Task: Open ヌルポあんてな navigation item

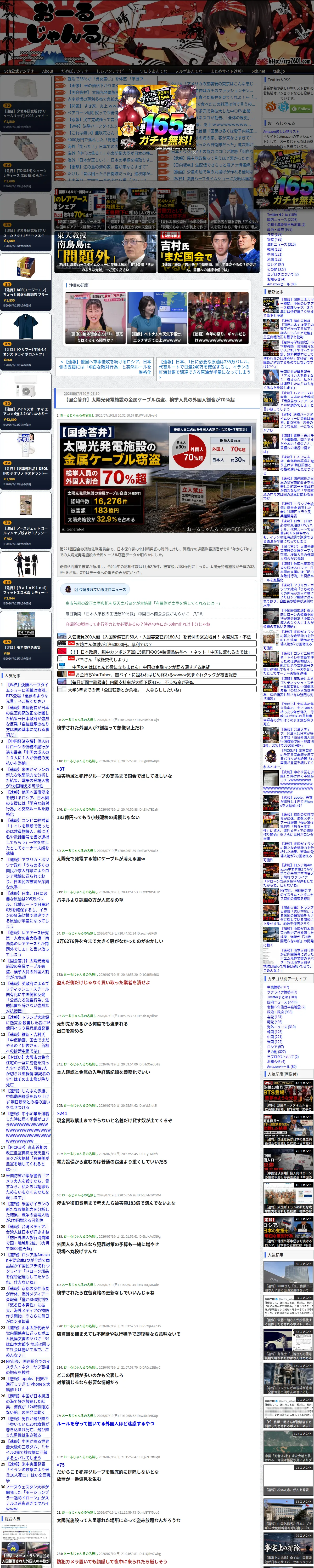Action: [188, 71]
